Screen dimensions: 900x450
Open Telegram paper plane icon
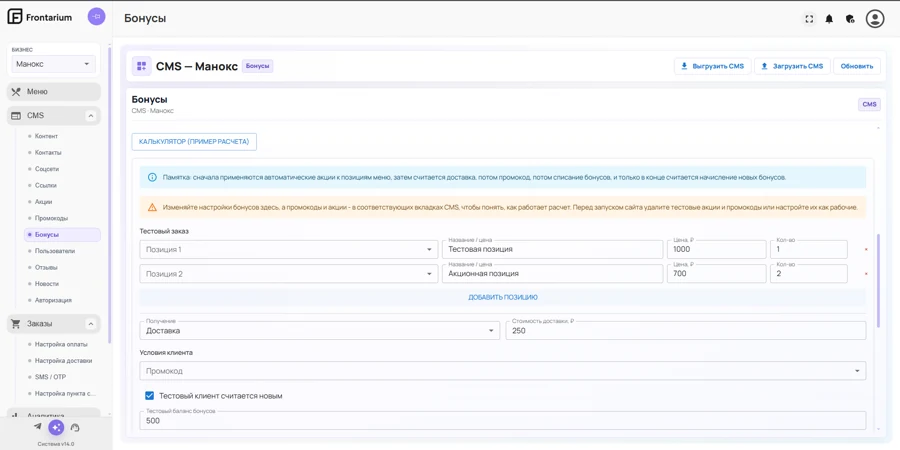pos(38,426)
